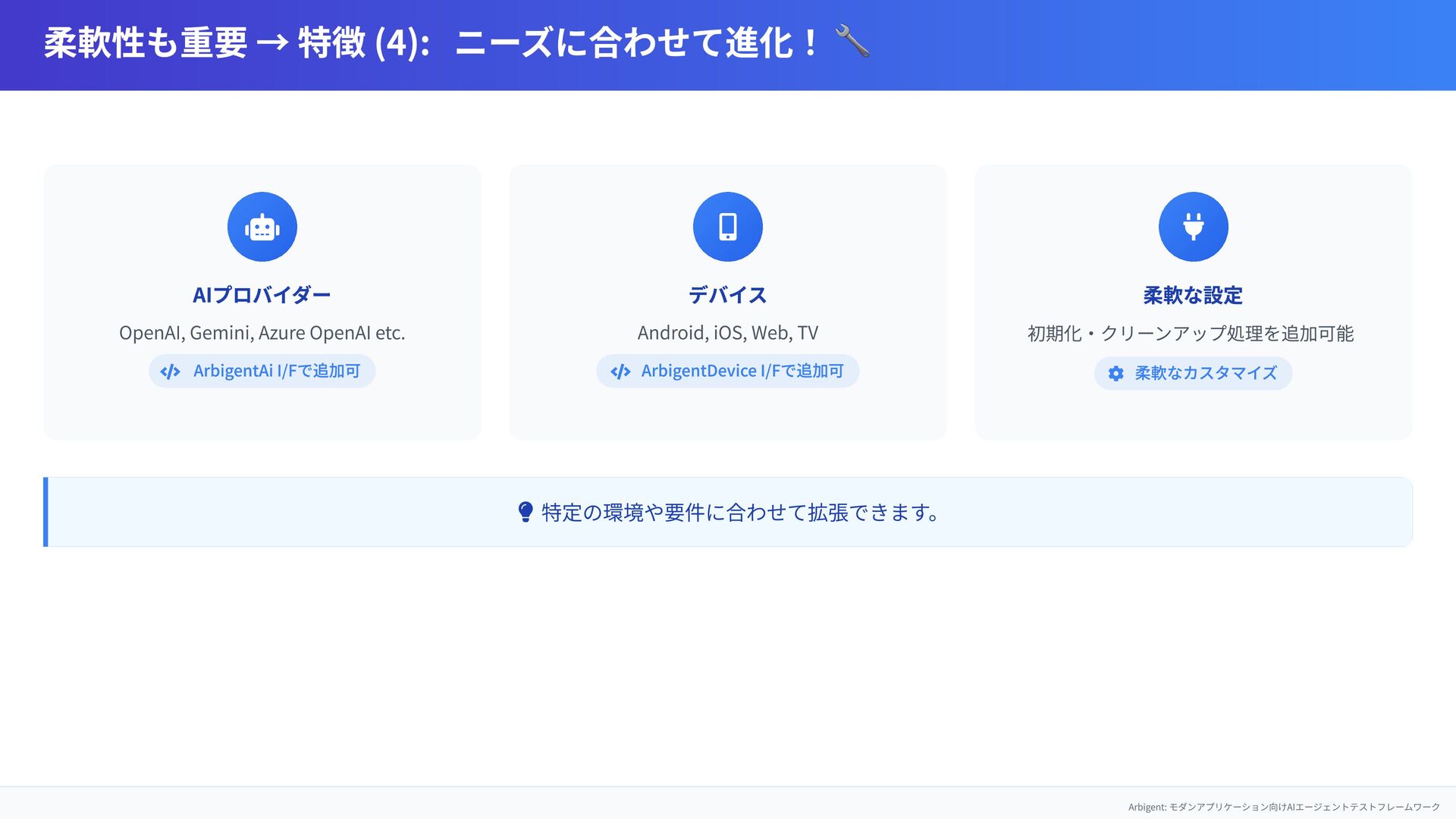This screenshot has height=819, width=1456.
Task: Click the smartphone icon above デバイス
Action: click(x=727, y=227)
